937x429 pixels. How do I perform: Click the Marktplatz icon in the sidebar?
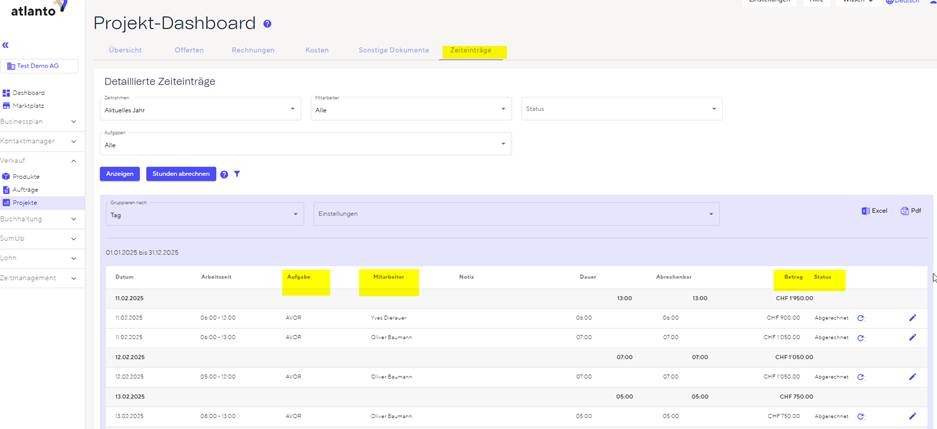pyautogui.click(x=7, y=106)
